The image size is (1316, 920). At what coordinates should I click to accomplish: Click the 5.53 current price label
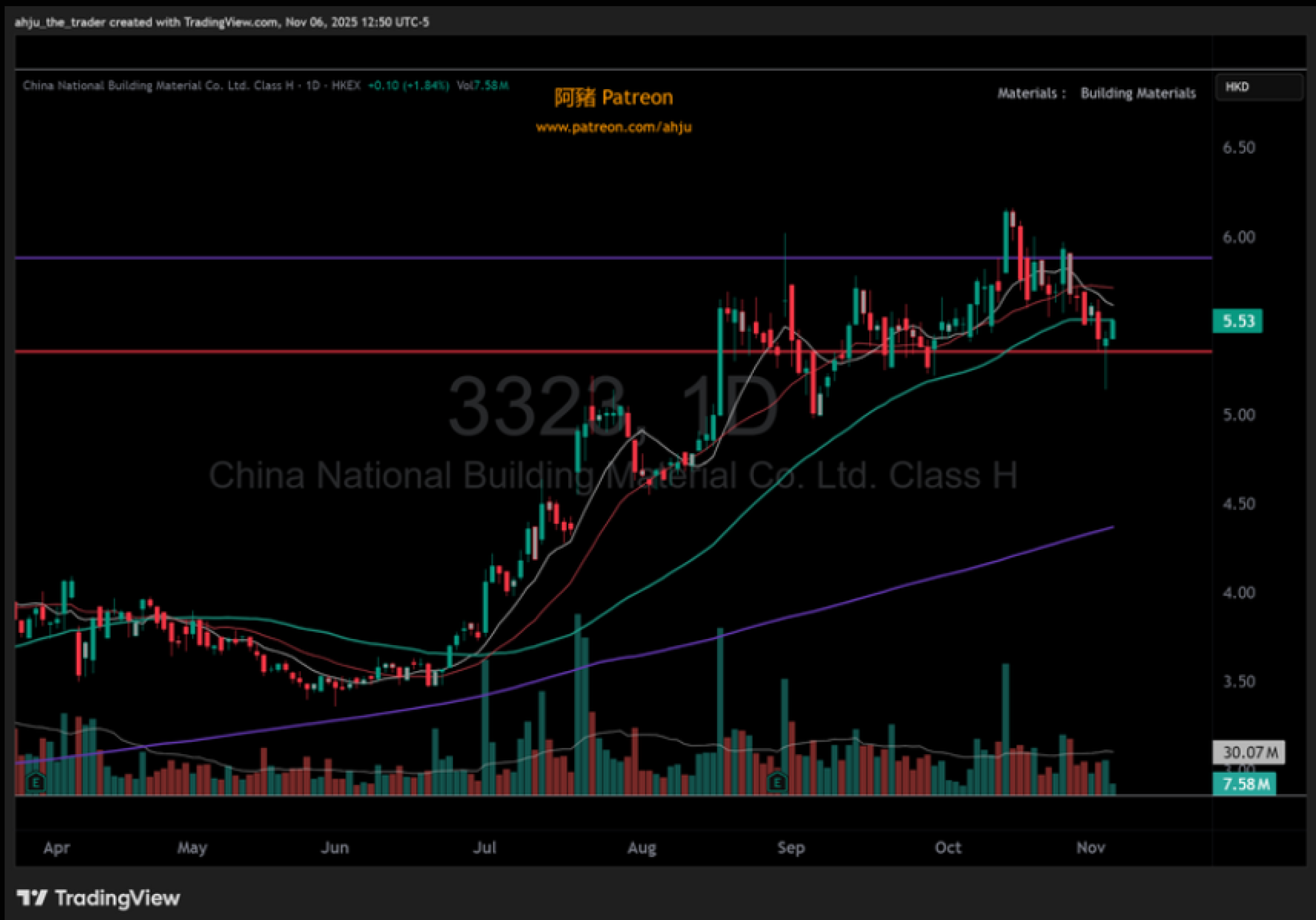click(1237, 321)
